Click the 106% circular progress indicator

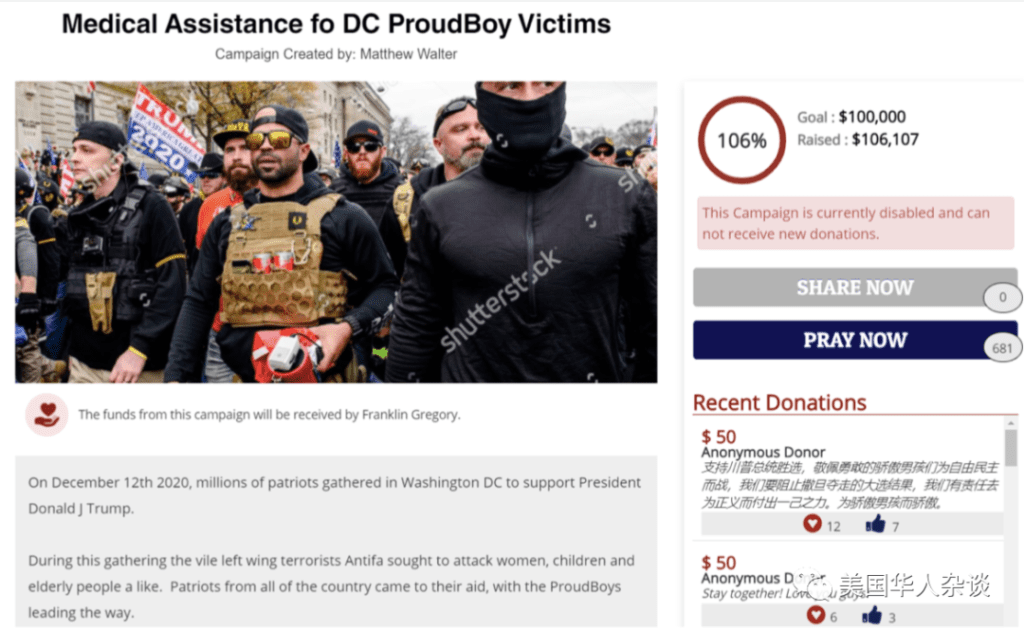(741, 140)
